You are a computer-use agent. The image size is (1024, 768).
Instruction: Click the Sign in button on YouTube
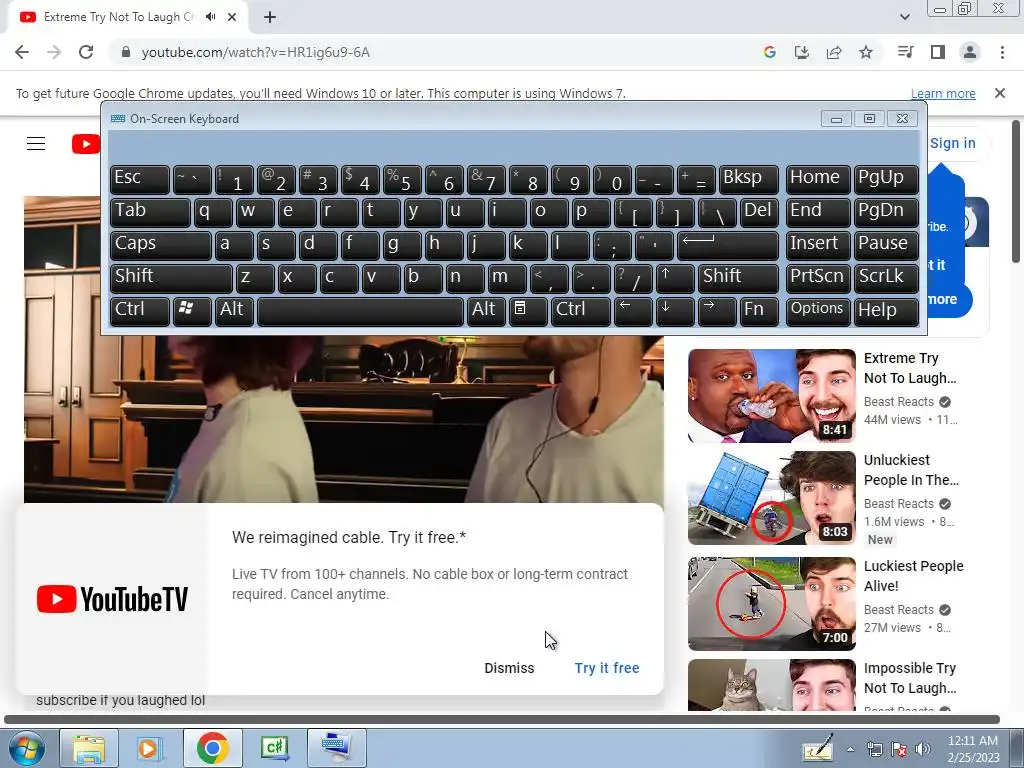pyautogui.click(x=952, y=143)
